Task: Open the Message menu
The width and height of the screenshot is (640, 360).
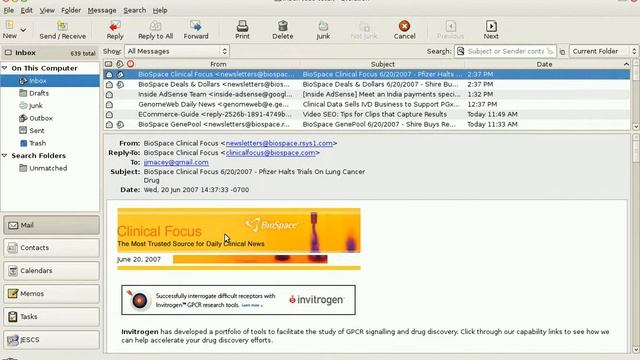Action: pos(102,10)
